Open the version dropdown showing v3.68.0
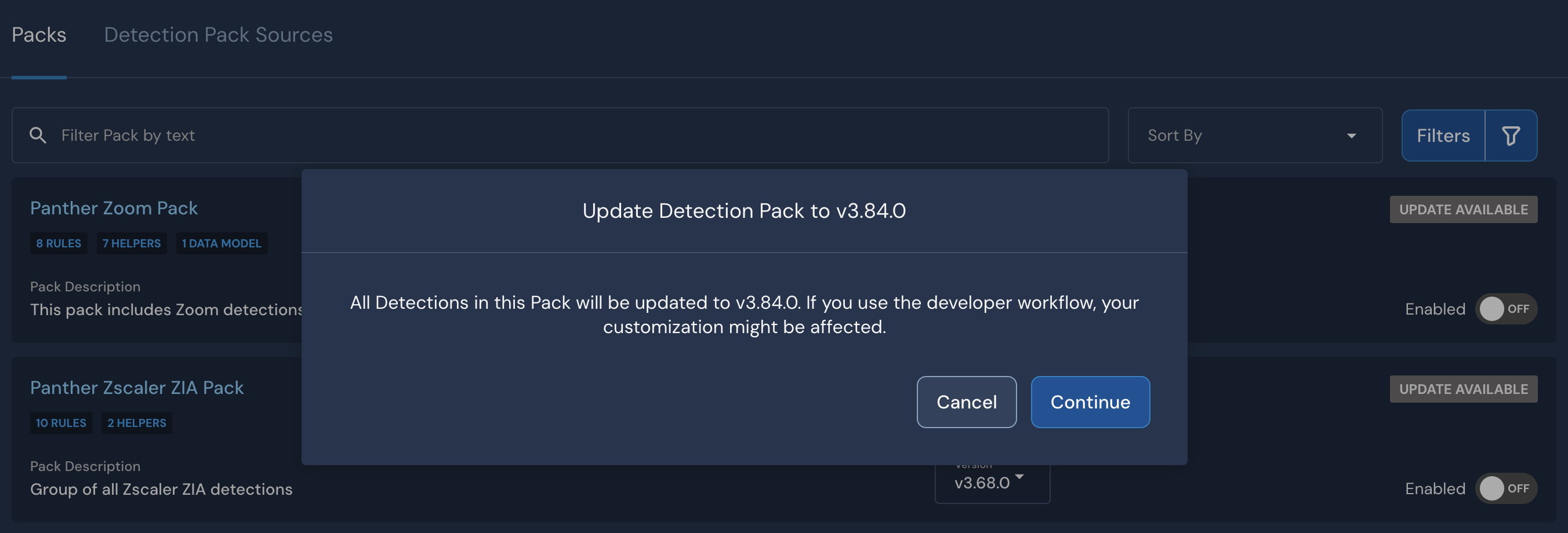The height and width of the screenshot is (533, 1568). [991, 483]
